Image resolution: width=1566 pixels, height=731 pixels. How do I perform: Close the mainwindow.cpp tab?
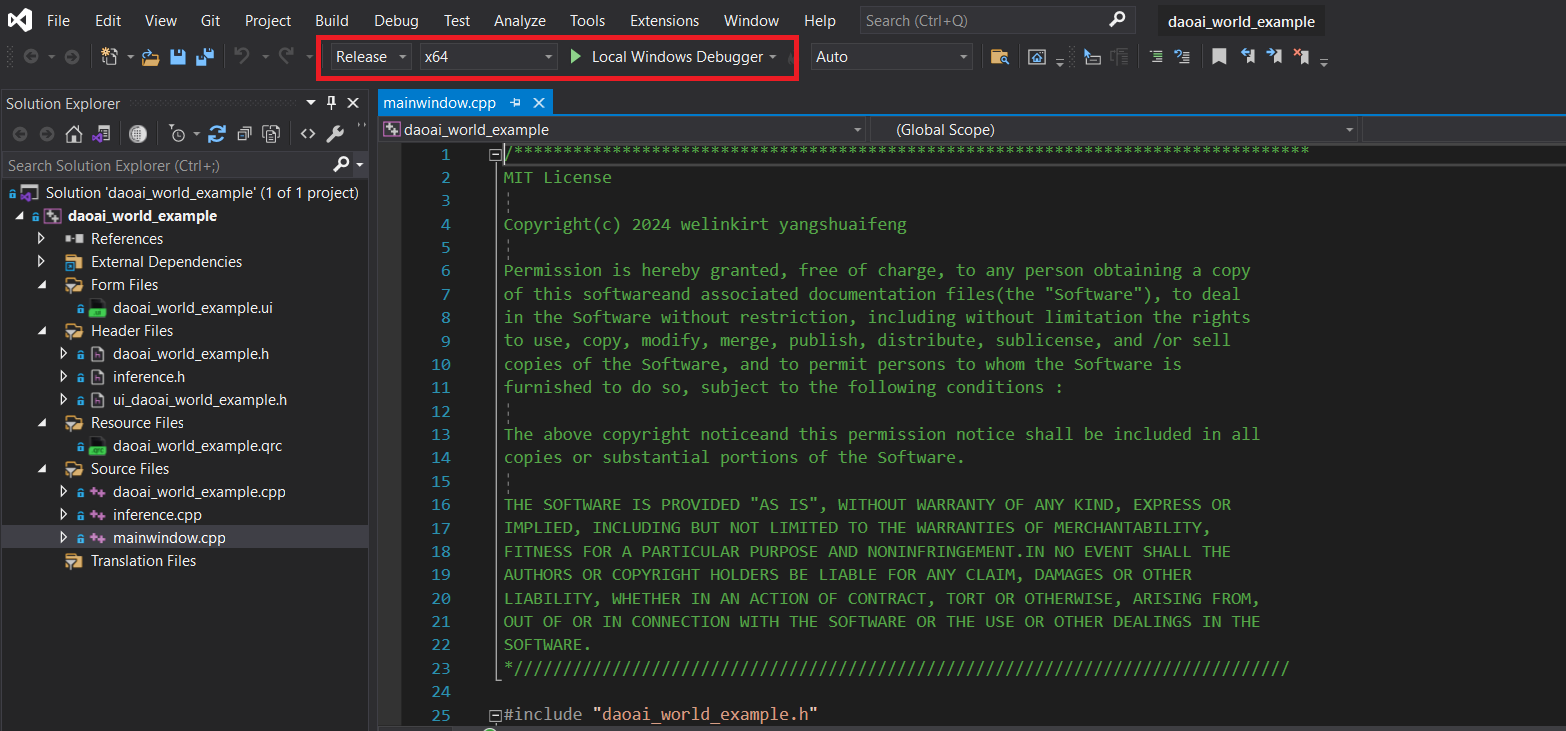tap(538, 102)
